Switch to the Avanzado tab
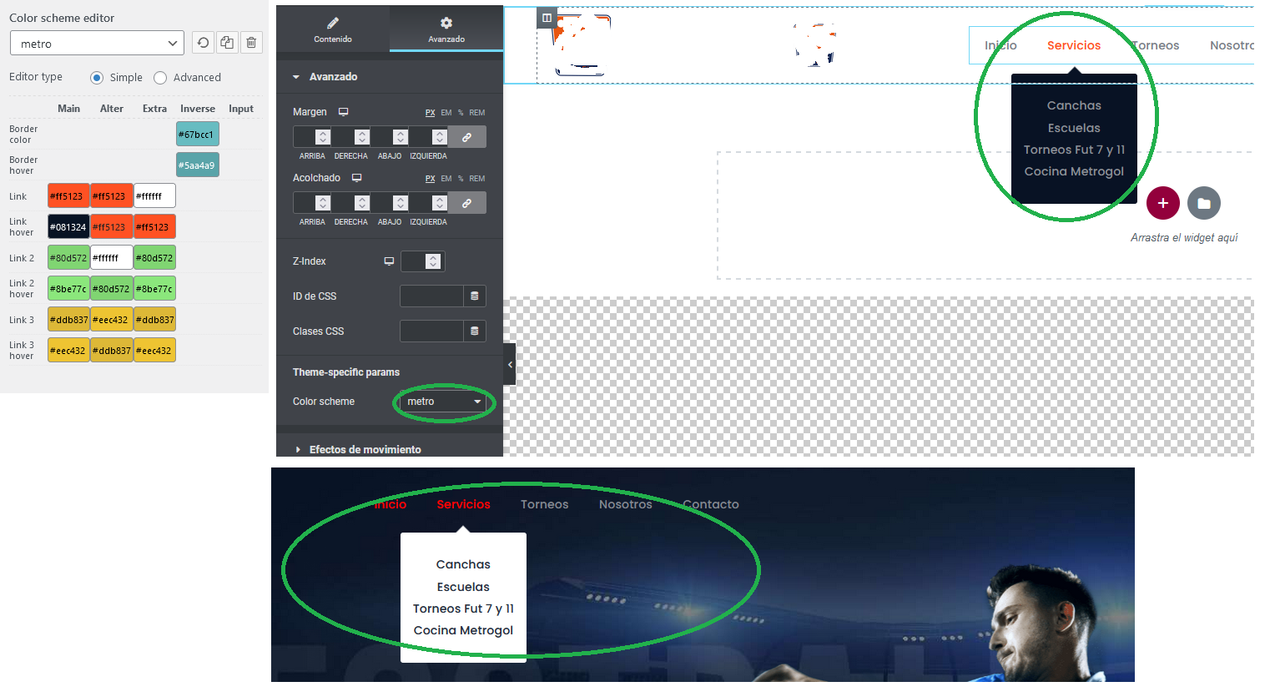This screenshot has height=693, width=1280. [446, 30]
